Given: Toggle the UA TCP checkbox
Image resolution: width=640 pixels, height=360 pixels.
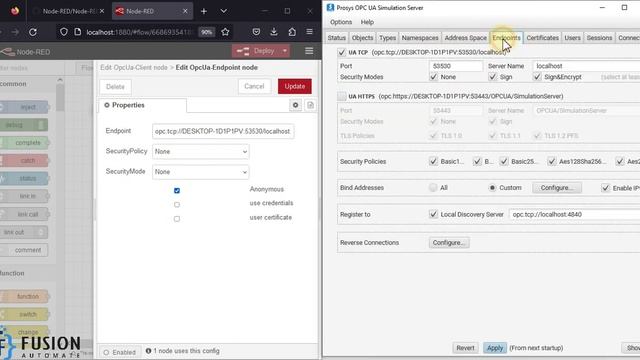Looking at the screenshot, I should click(342, 52).
